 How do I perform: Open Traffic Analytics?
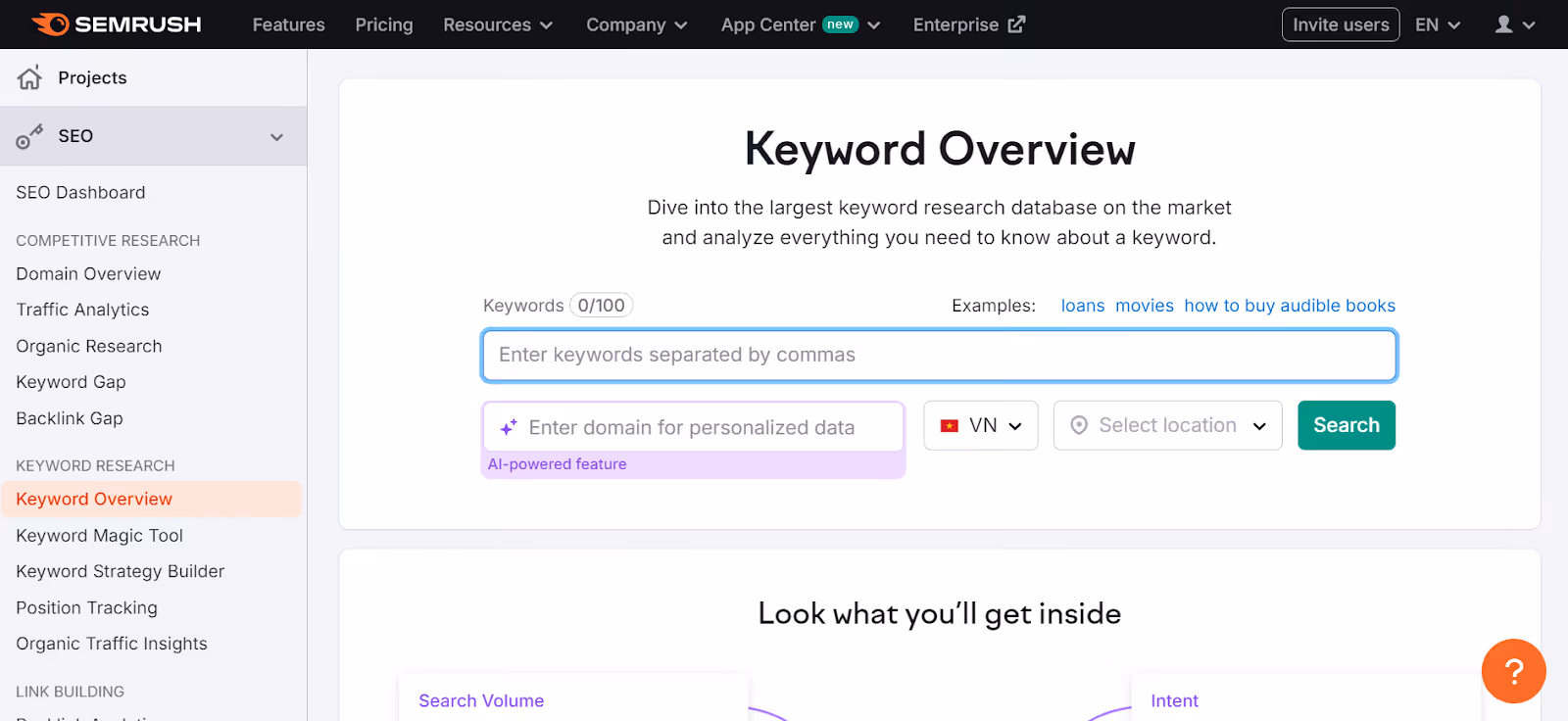82,310
